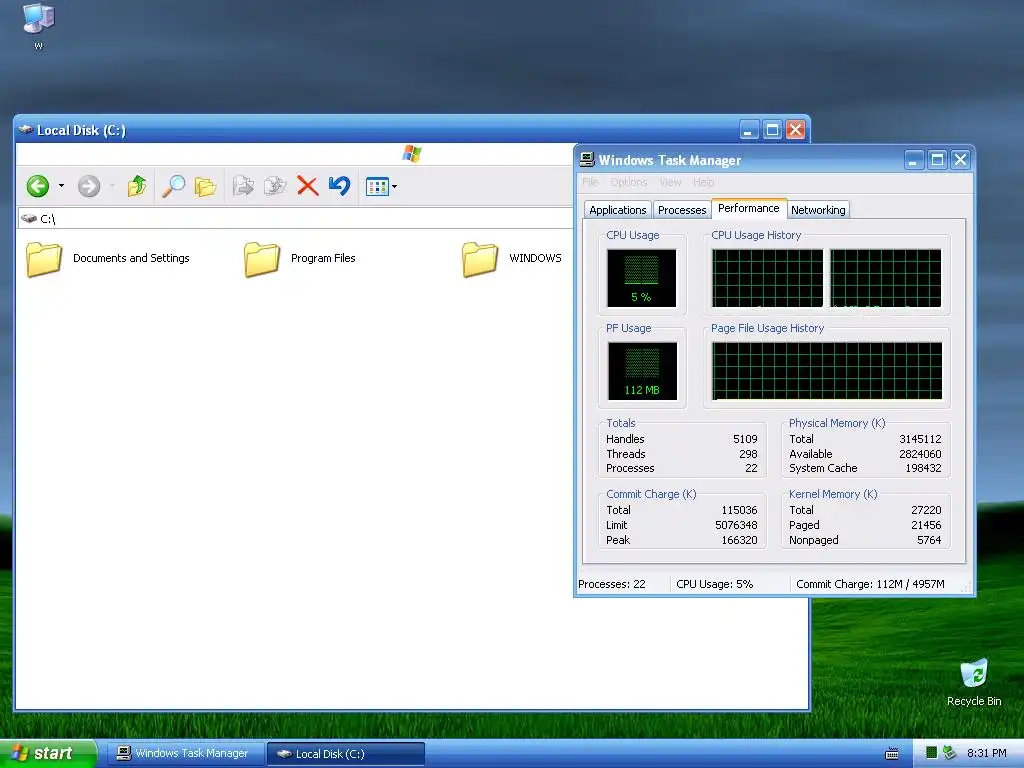1024x768 pixels.
Task: Open the Options menu in Task Manager
Action: [x=629, y=182]
